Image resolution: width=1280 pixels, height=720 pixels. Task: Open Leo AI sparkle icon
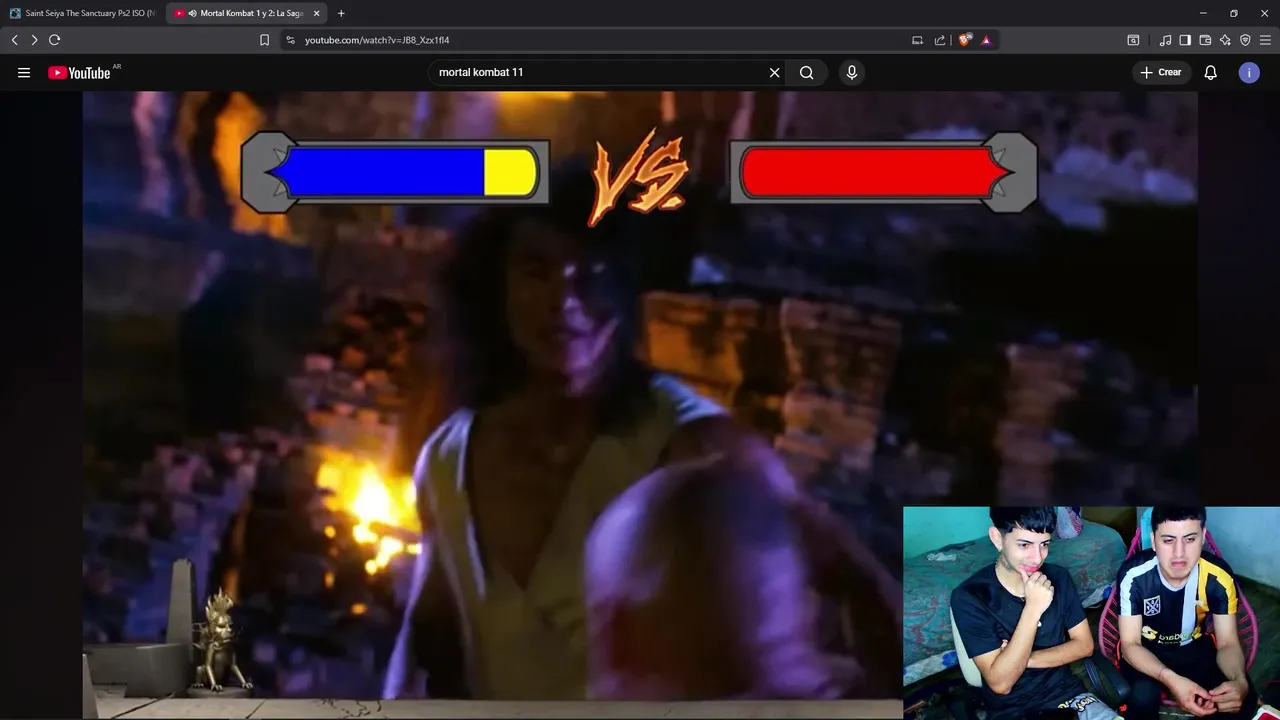1225,40
